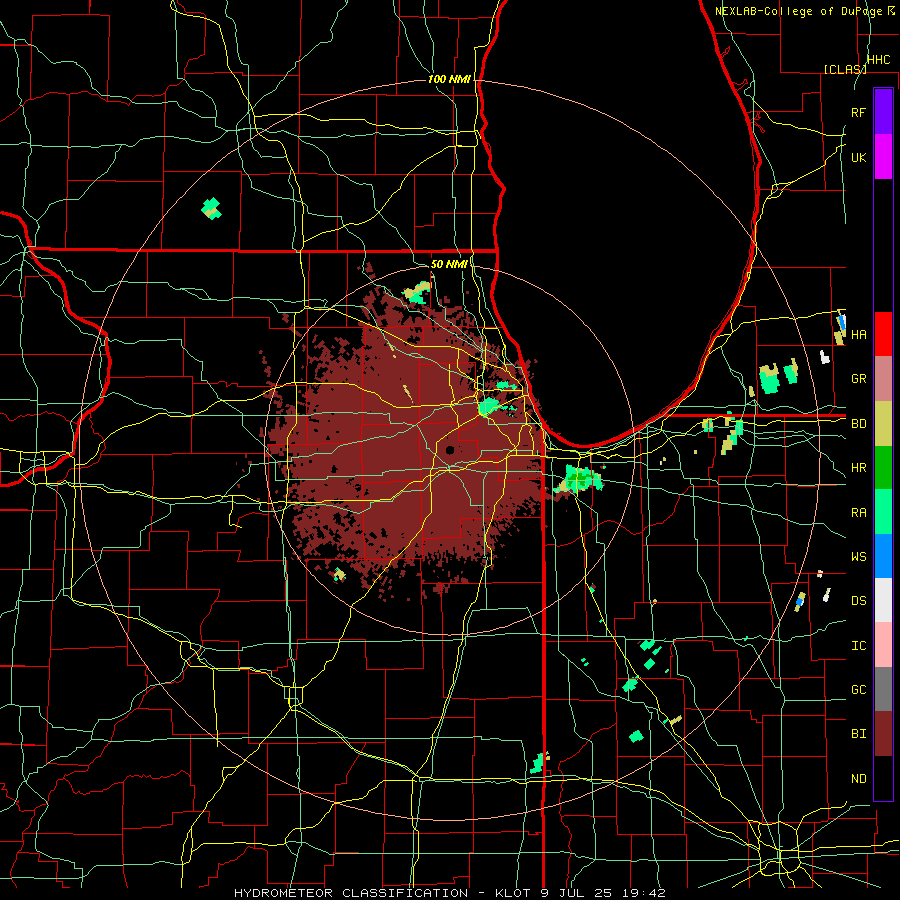Click the "WS" legend label
The width and height of the screenshot is (900, 900).
[x=858, y=557]
